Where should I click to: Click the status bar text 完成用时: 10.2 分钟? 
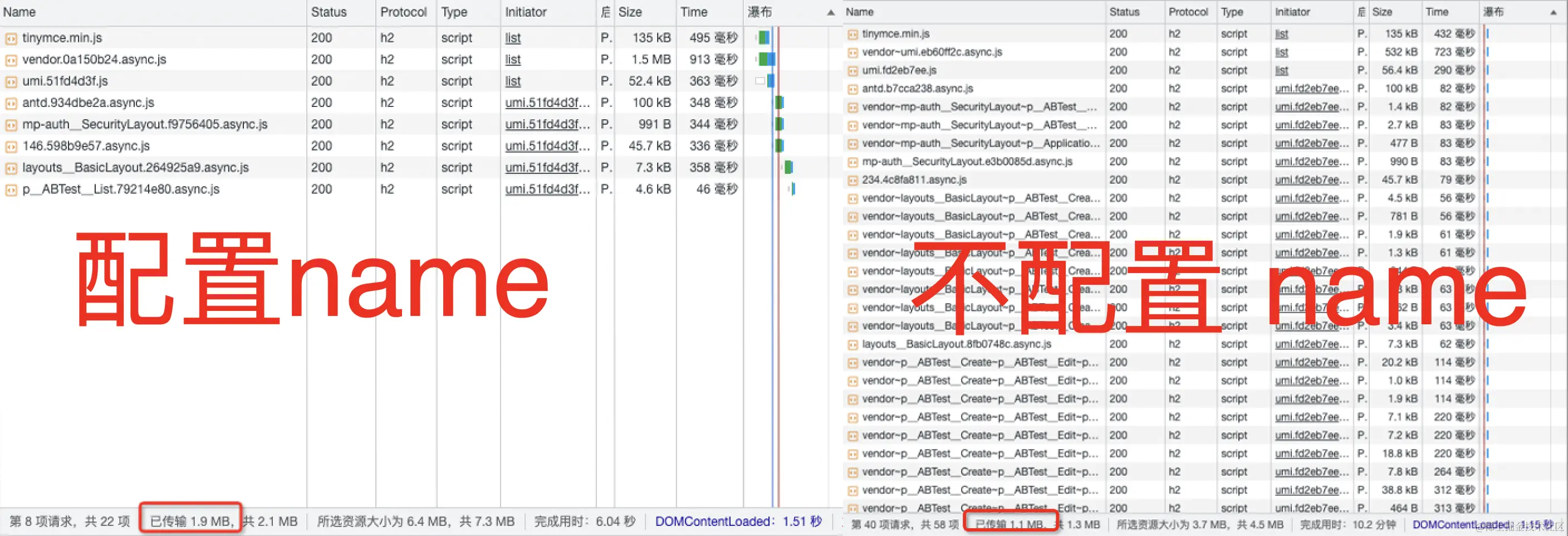coord(1347,524)
